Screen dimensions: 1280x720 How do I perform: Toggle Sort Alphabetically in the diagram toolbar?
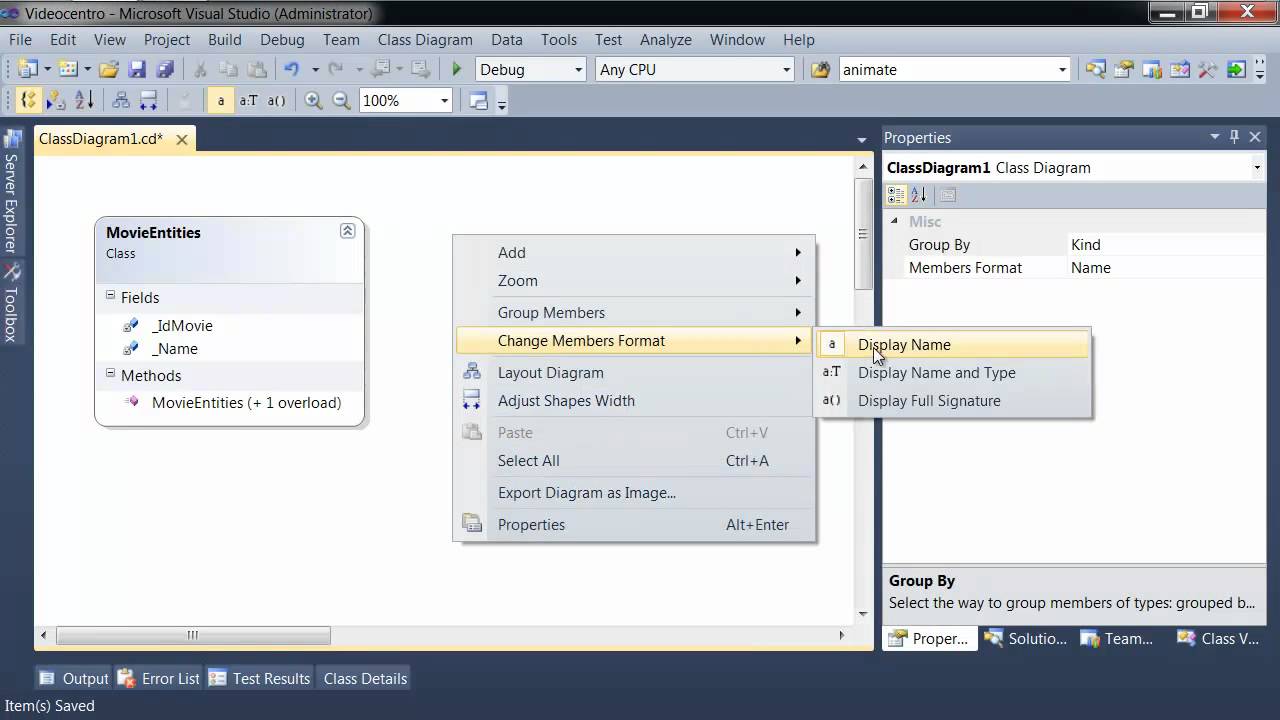point(84,100)
